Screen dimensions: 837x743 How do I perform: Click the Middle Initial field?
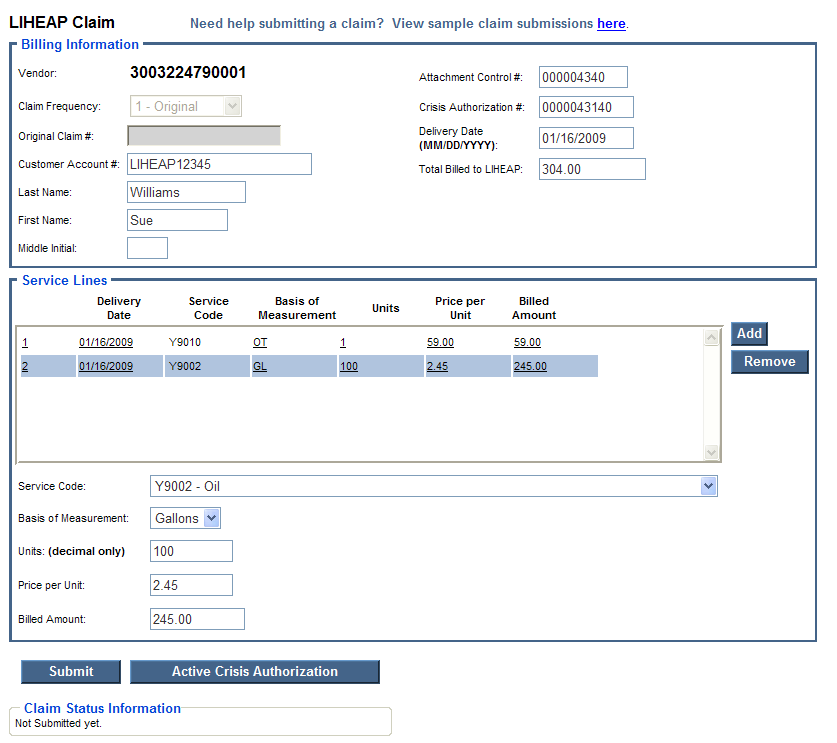tap(147, 248)
